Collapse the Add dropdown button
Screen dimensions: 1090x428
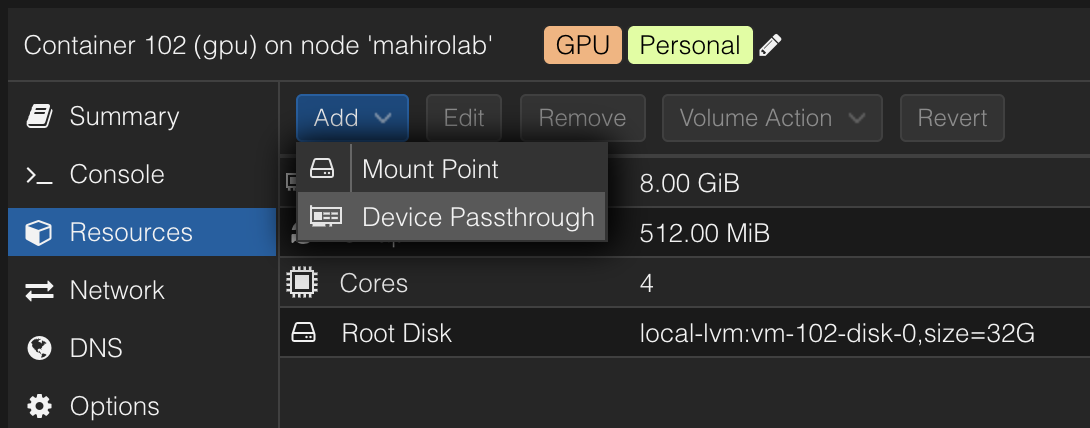352,117
